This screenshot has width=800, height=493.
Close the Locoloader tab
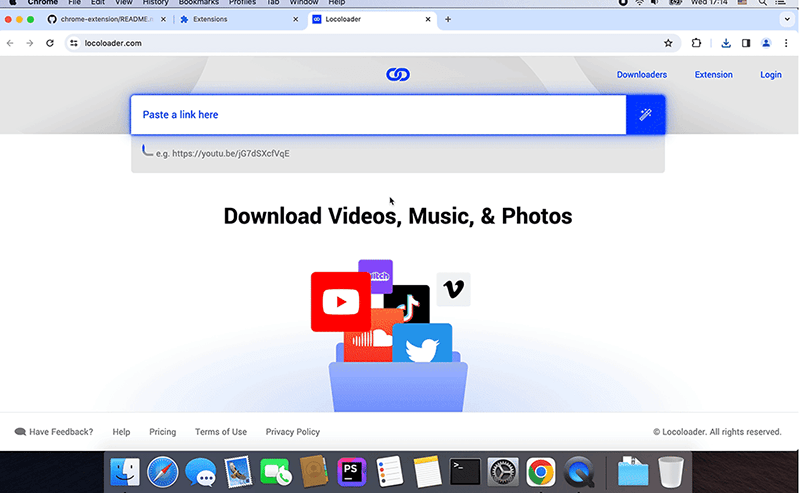point(428,19)
